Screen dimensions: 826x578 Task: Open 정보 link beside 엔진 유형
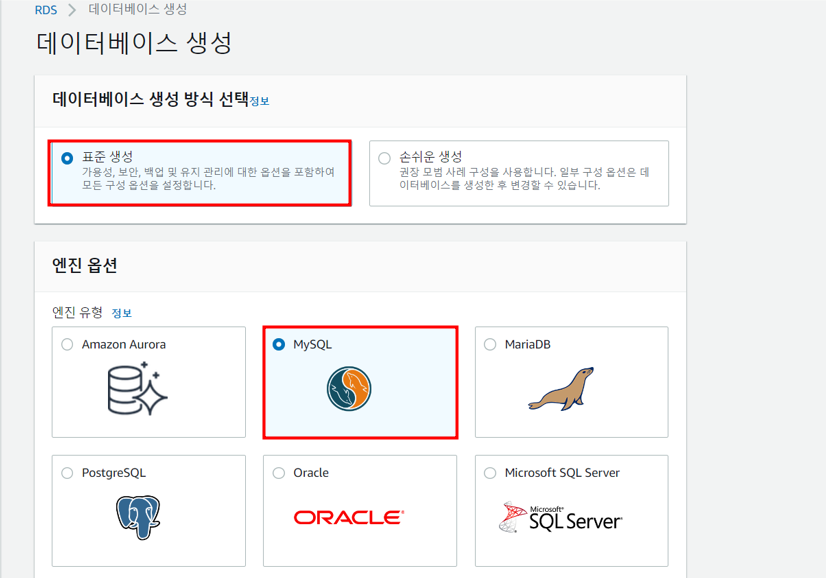pos(122,313)
